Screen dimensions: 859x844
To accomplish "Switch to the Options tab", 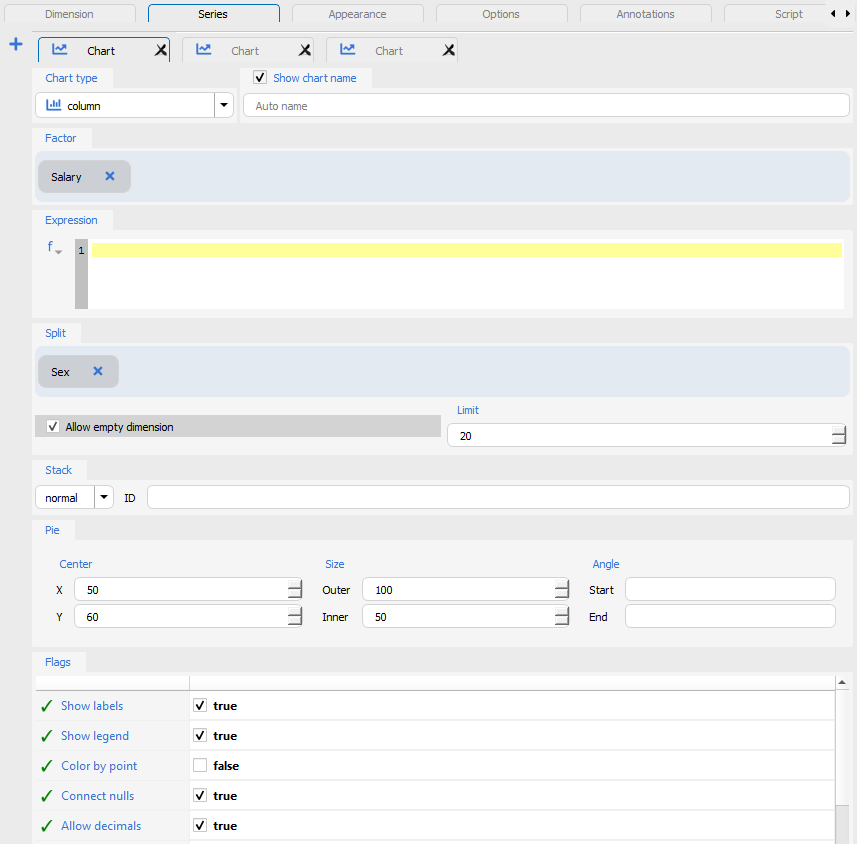I will [501, 14].
